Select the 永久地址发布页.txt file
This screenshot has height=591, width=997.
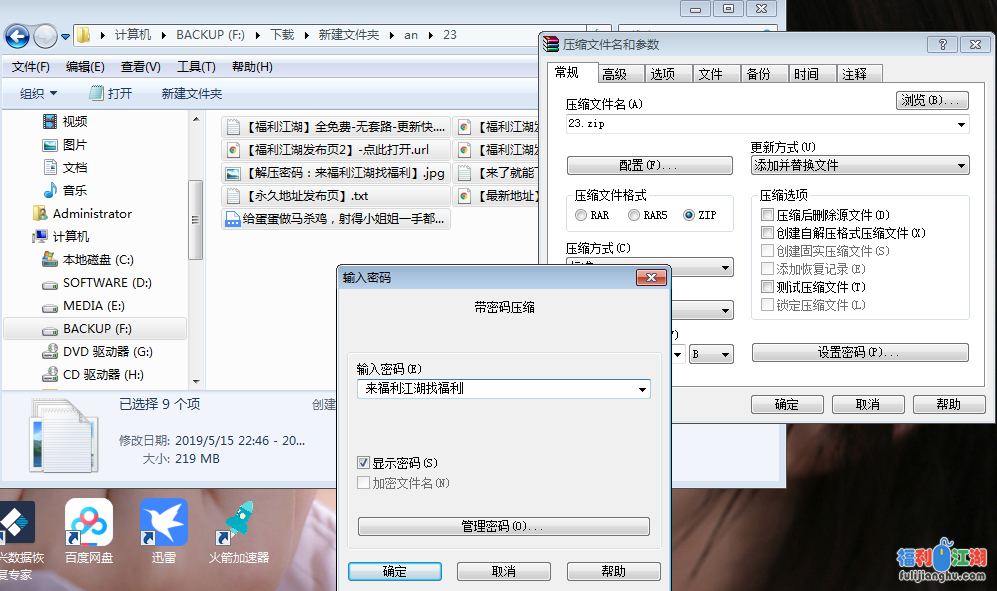(x=232, y=196)
